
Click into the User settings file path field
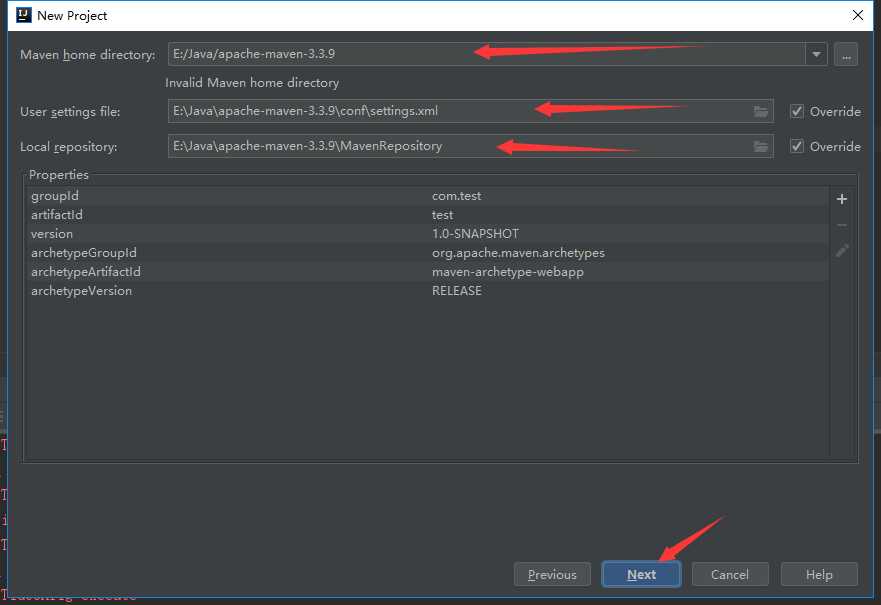coord(470,111)
